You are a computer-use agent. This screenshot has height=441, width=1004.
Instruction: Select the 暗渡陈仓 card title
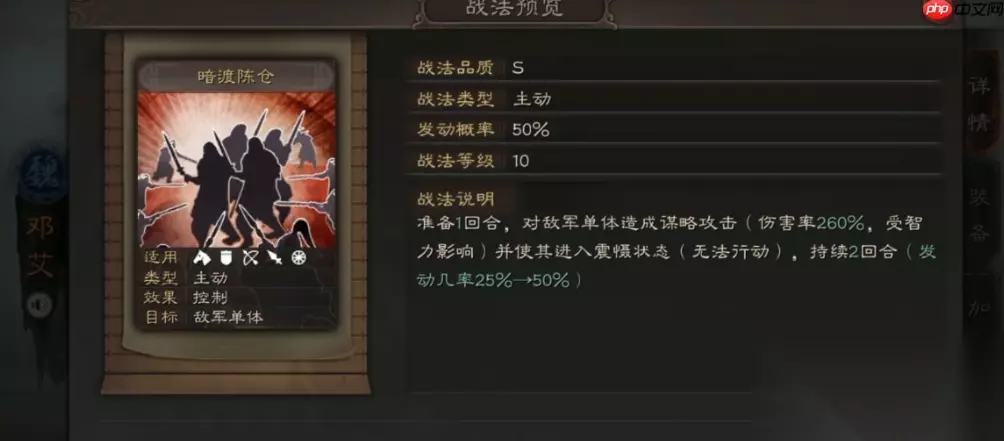tap(235, 77)
